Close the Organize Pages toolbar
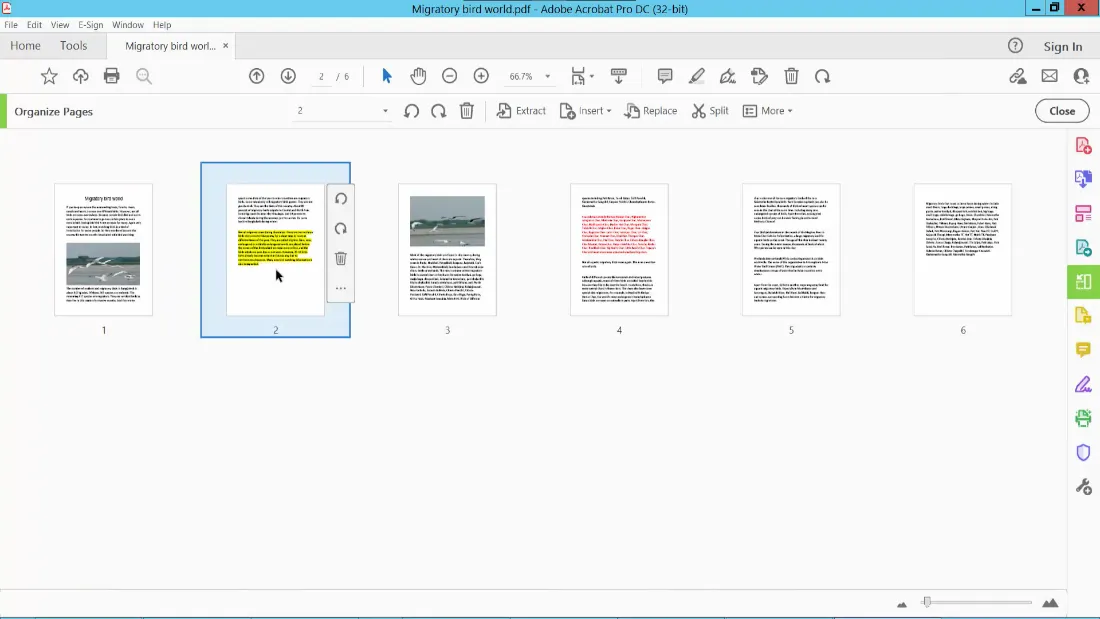The image size is (1100, 619). pyautogui.click(x=1062, y=111)
